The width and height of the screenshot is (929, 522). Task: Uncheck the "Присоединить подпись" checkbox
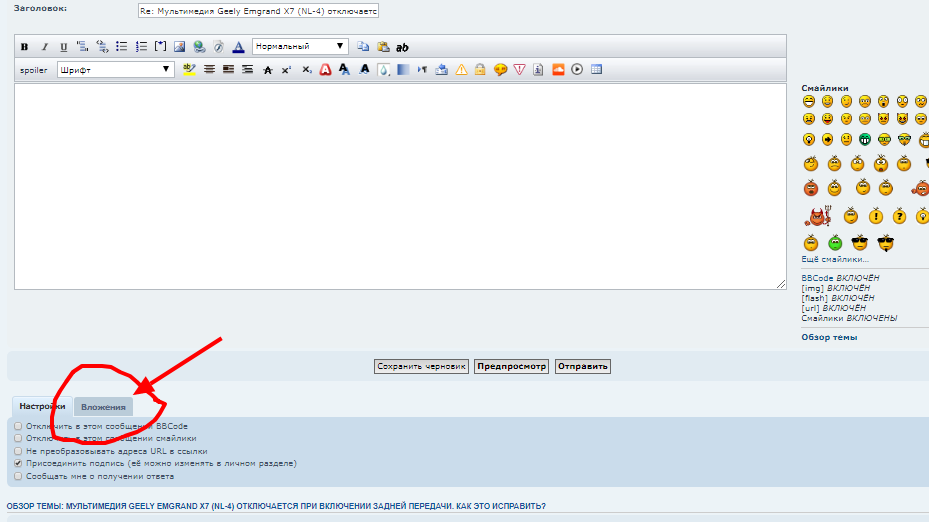pyautogui.click(x=18, y=464)
